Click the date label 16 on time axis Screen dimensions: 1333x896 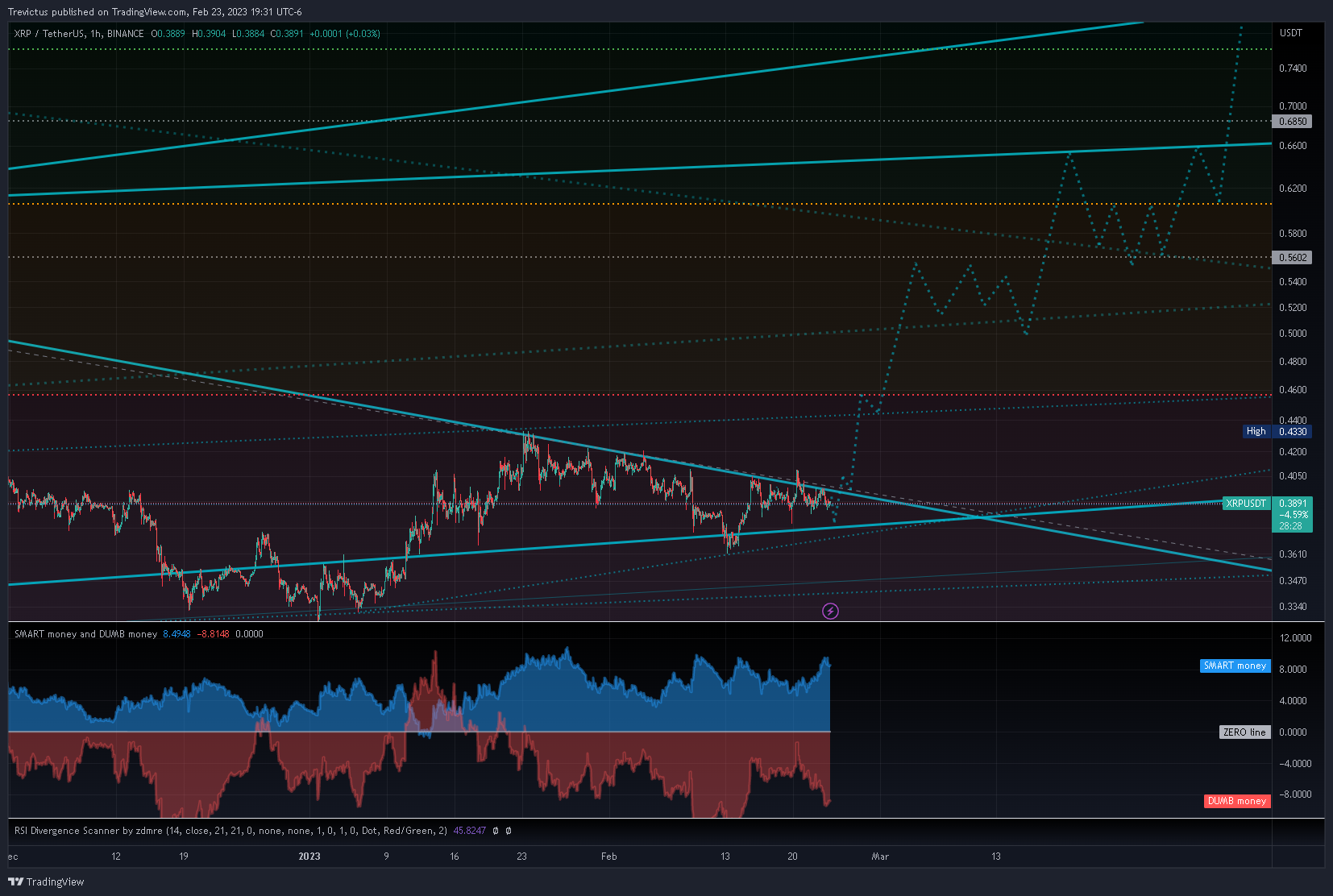(x=455, y=857)
